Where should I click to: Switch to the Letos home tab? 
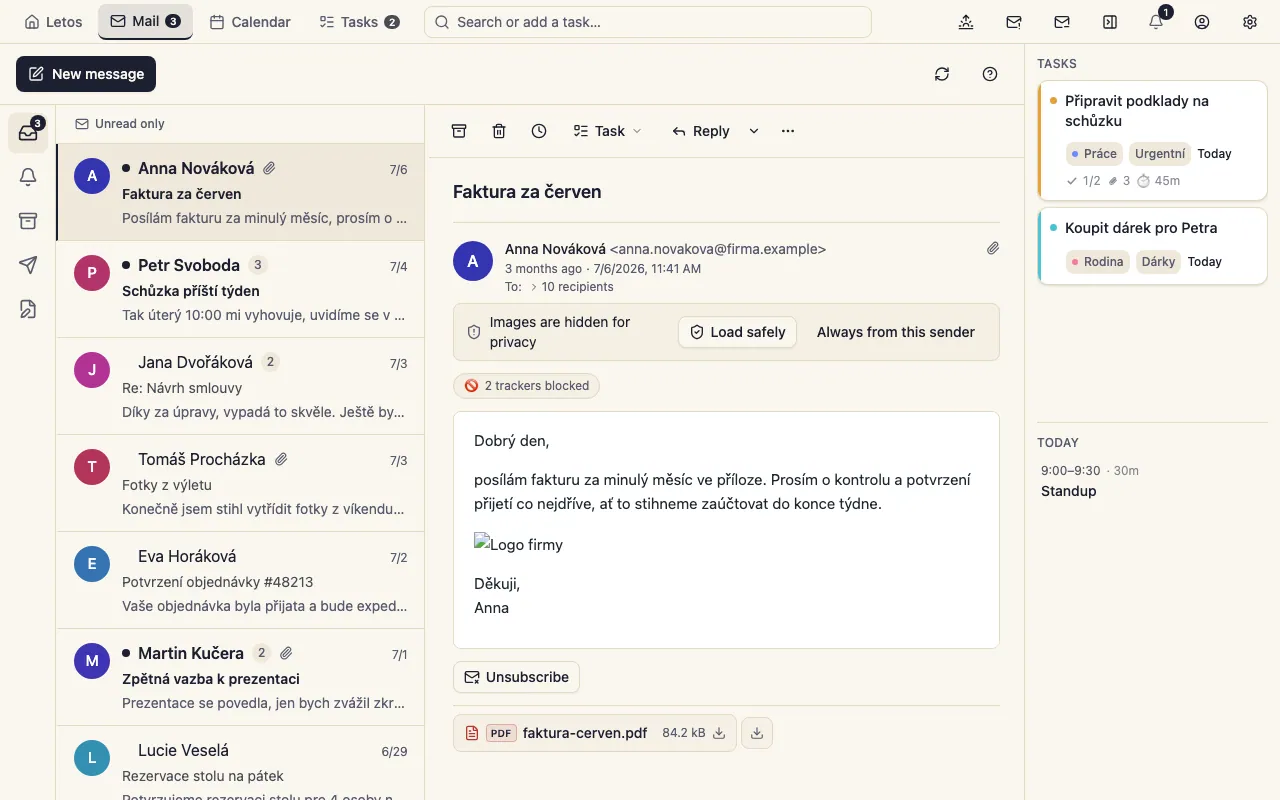coord(53,22)
